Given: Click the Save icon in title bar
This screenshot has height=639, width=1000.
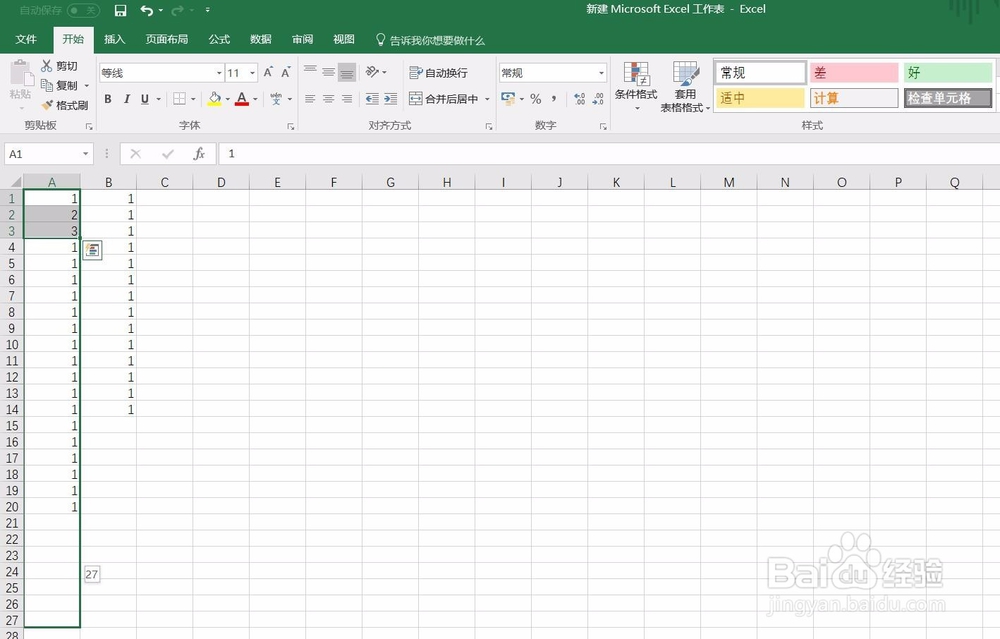Looking at the screenshot, I should (120, 10).
